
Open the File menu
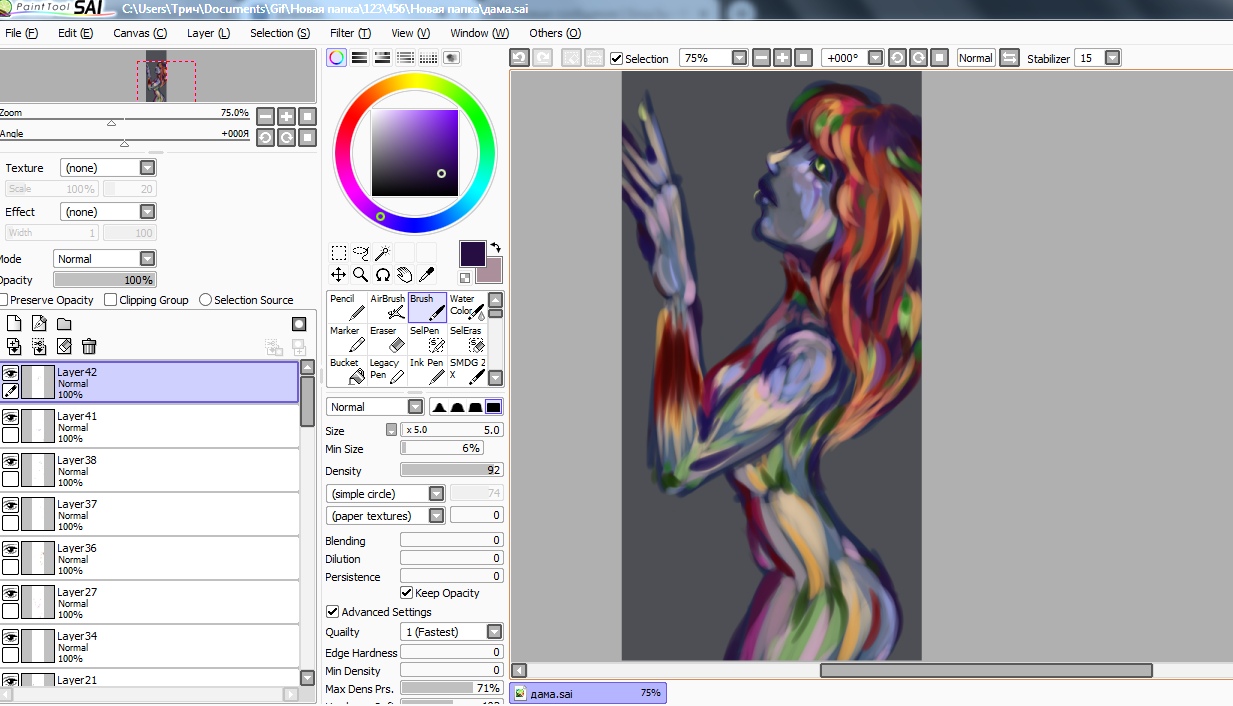click(21, 33)
